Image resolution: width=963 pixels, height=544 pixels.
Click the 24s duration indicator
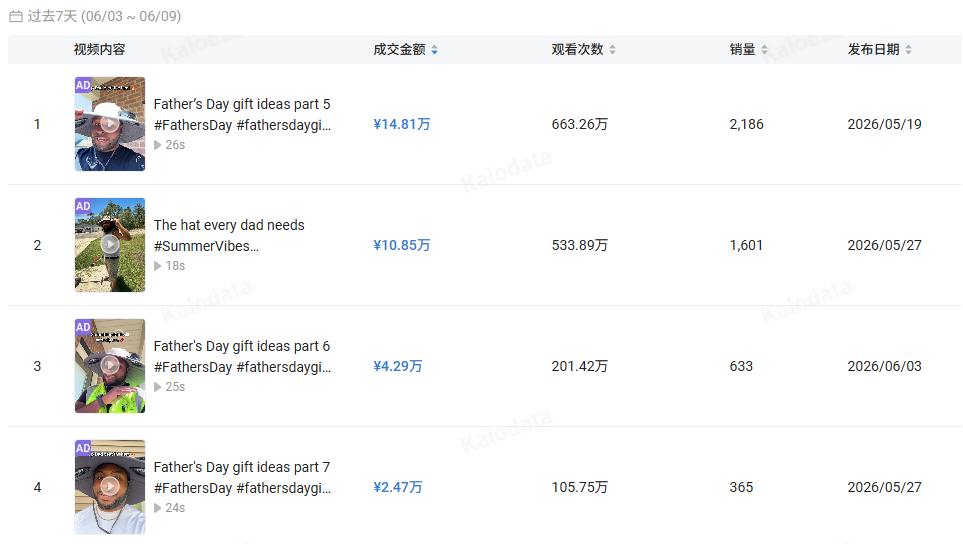pos(170,508)
